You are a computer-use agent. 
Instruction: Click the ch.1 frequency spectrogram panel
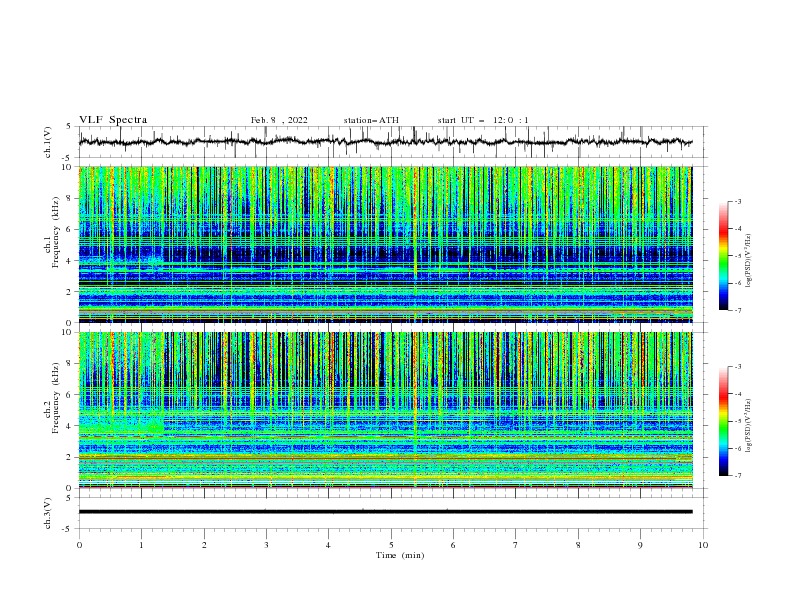click(x=385, y=244)
